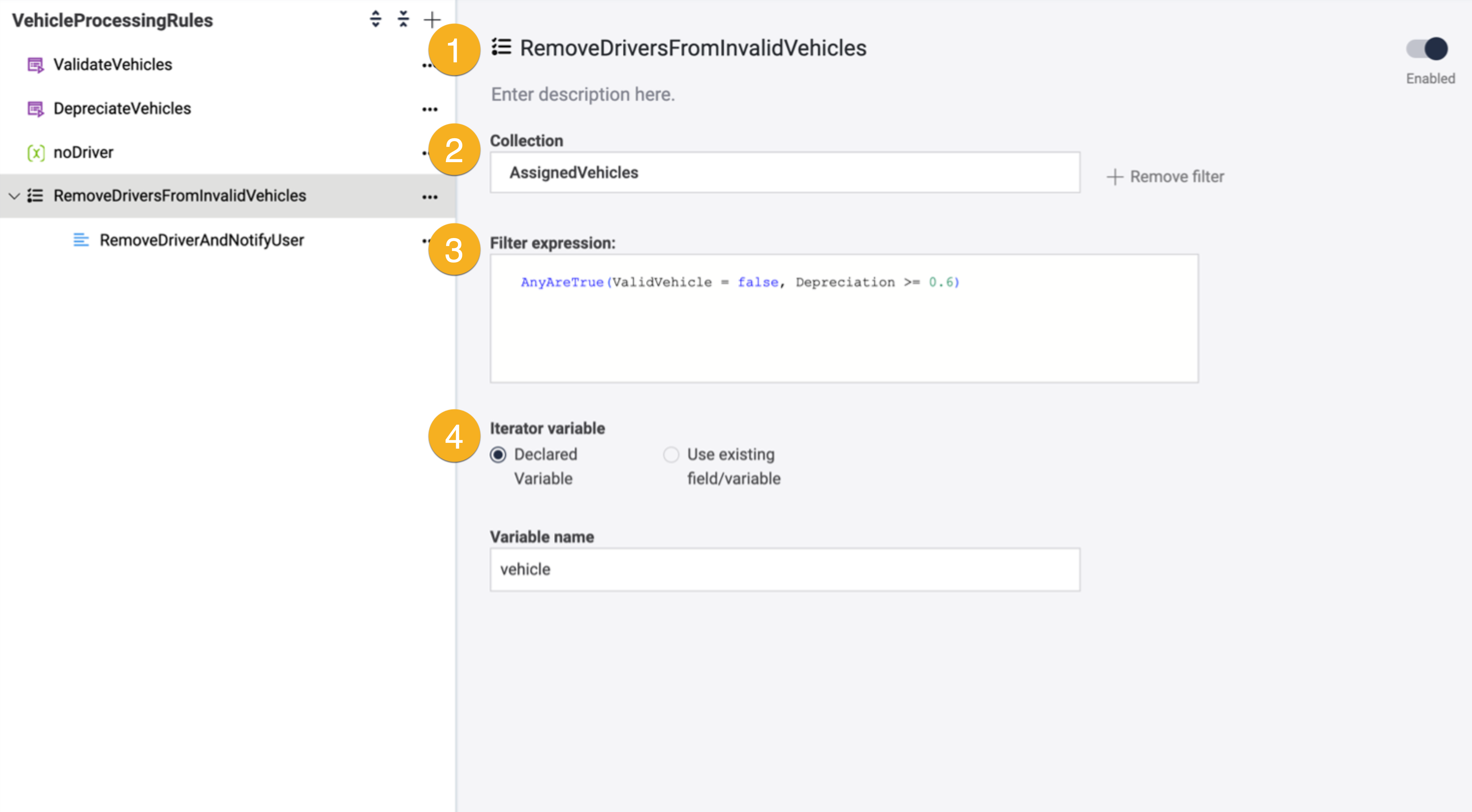Collapse the RemoveDriversFromInvalidVehicles tree node

[14, 197]
